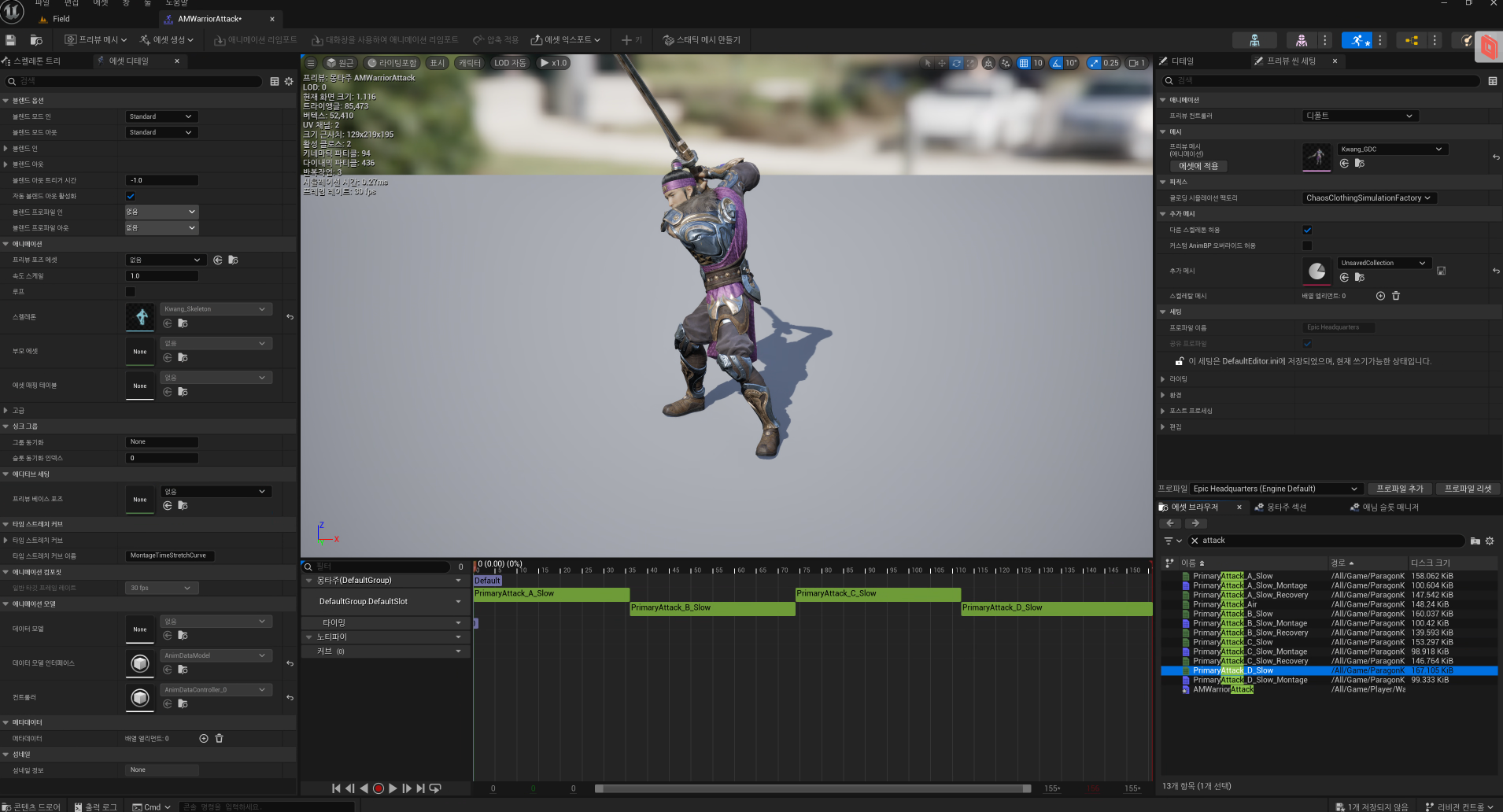Go back in the asset browser history
The height and width of the screenshot is (812, 1503).
(x=1170, y=523)
